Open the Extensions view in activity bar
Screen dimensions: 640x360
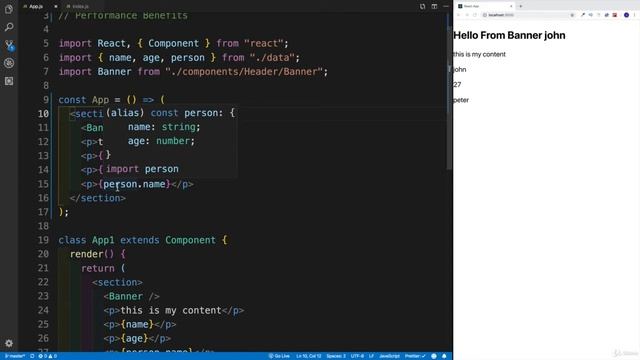pos(9,81)
